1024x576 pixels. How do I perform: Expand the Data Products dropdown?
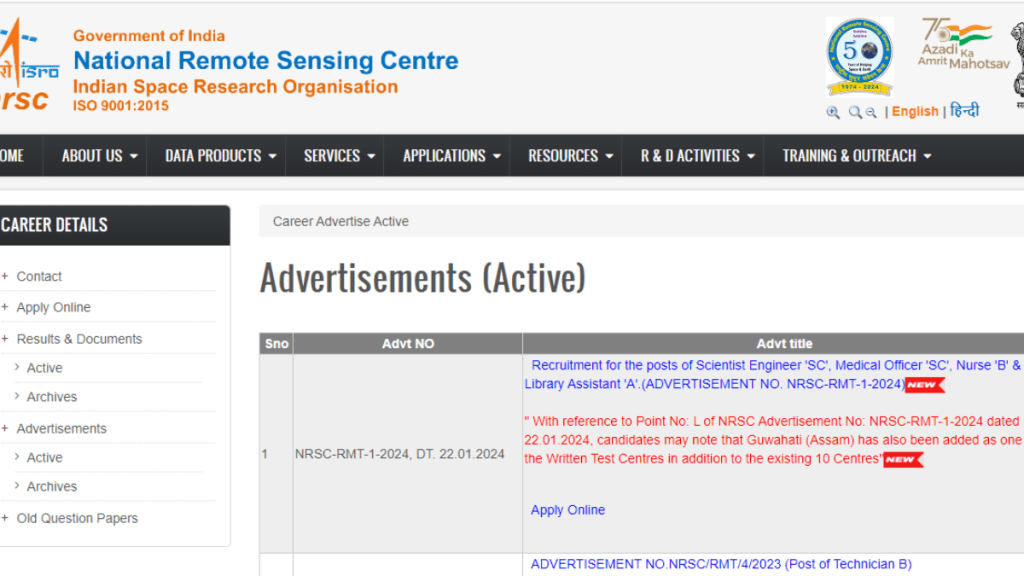coord(220,156)
